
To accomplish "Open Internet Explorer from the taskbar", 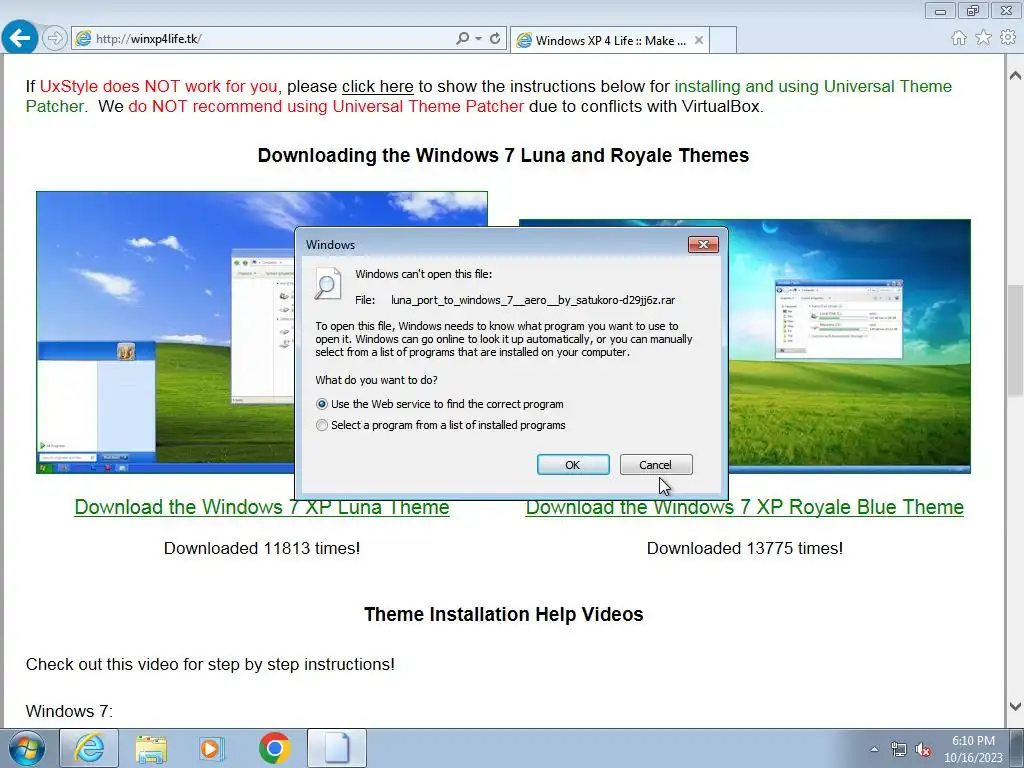I will pos(89,748).
